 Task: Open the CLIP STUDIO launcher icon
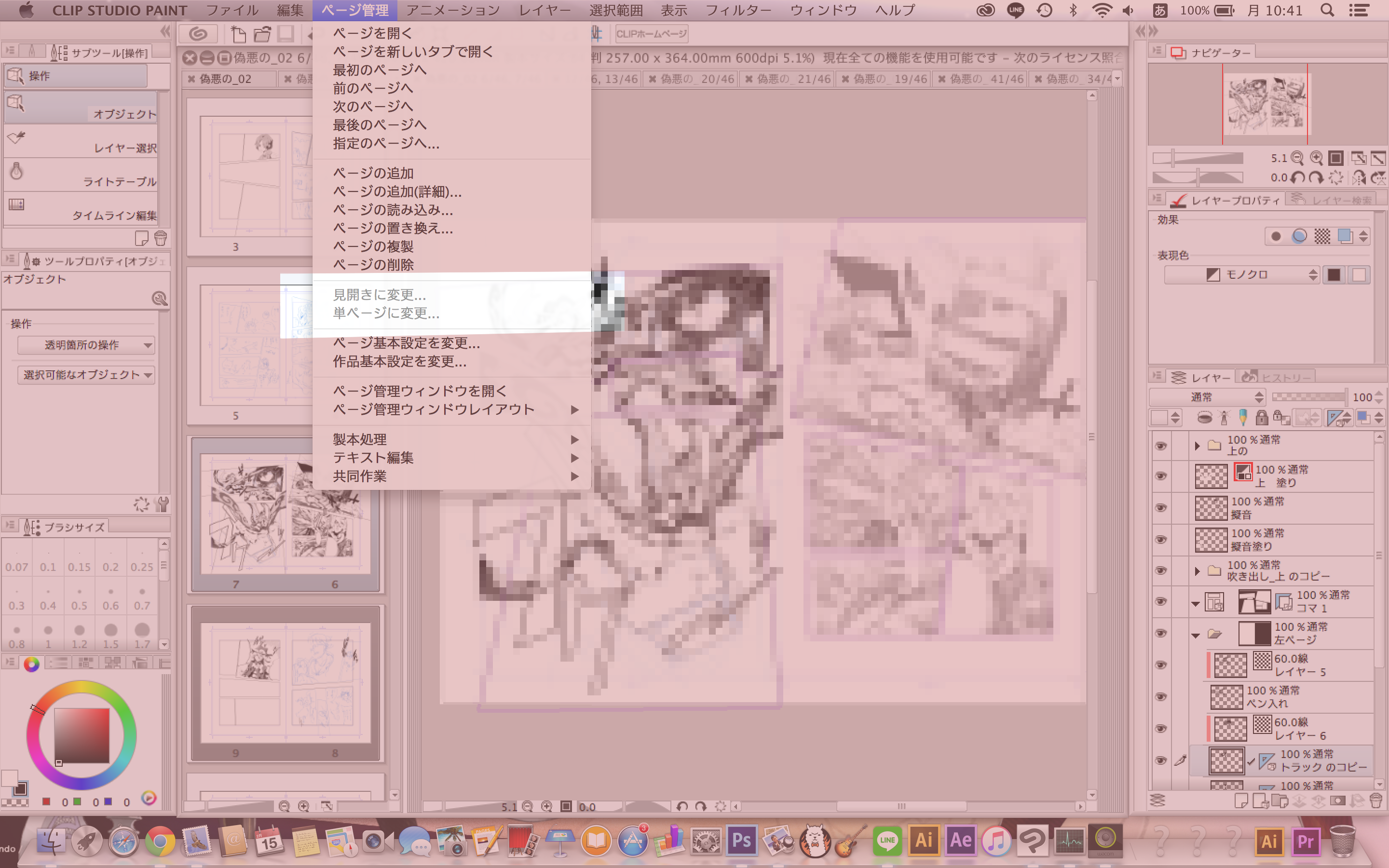[198, 34]
